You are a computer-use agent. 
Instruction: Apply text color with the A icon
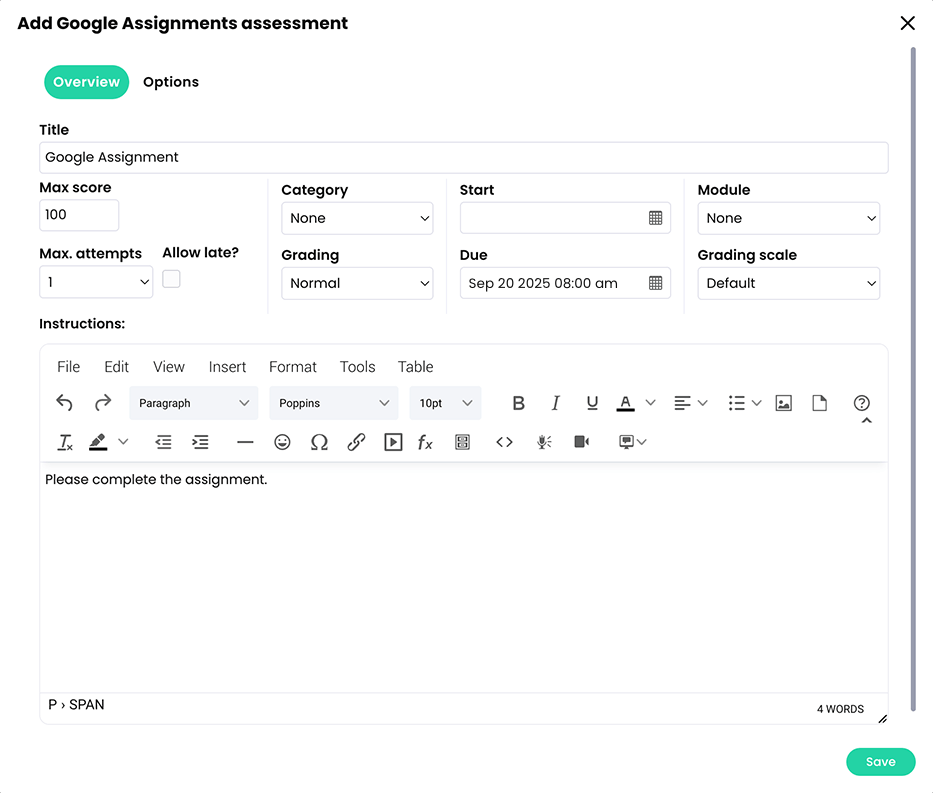tap(625, 403)
